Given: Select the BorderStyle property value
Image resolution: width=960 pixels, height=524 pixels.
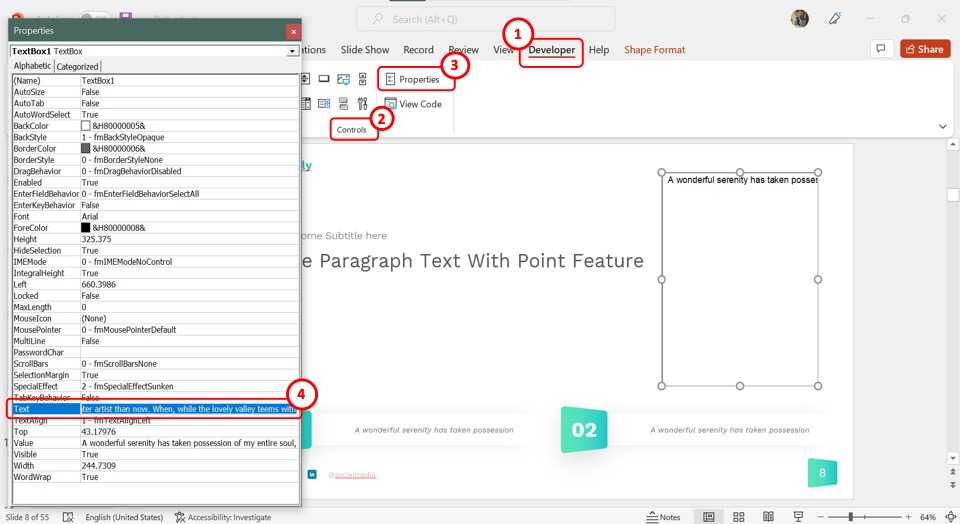Looking at the screenshot, I should pyautogui.click(x=189, y=160).
